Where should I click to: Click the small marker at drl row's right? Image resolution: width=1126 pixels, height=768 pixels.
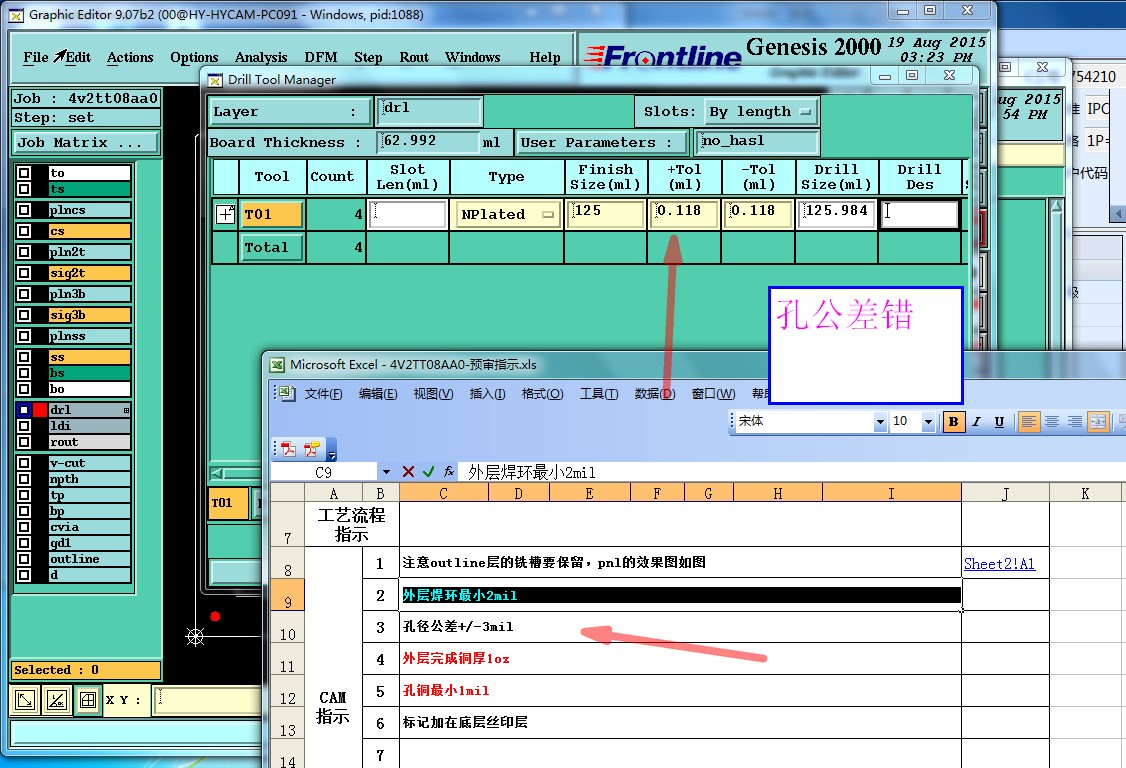coord(126,410)
